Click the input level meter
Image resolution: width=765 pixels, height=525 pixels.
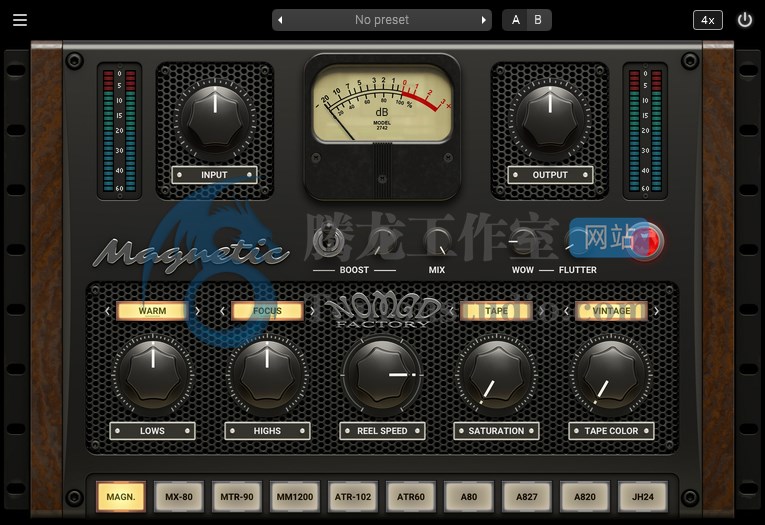(x=120, y=131)
